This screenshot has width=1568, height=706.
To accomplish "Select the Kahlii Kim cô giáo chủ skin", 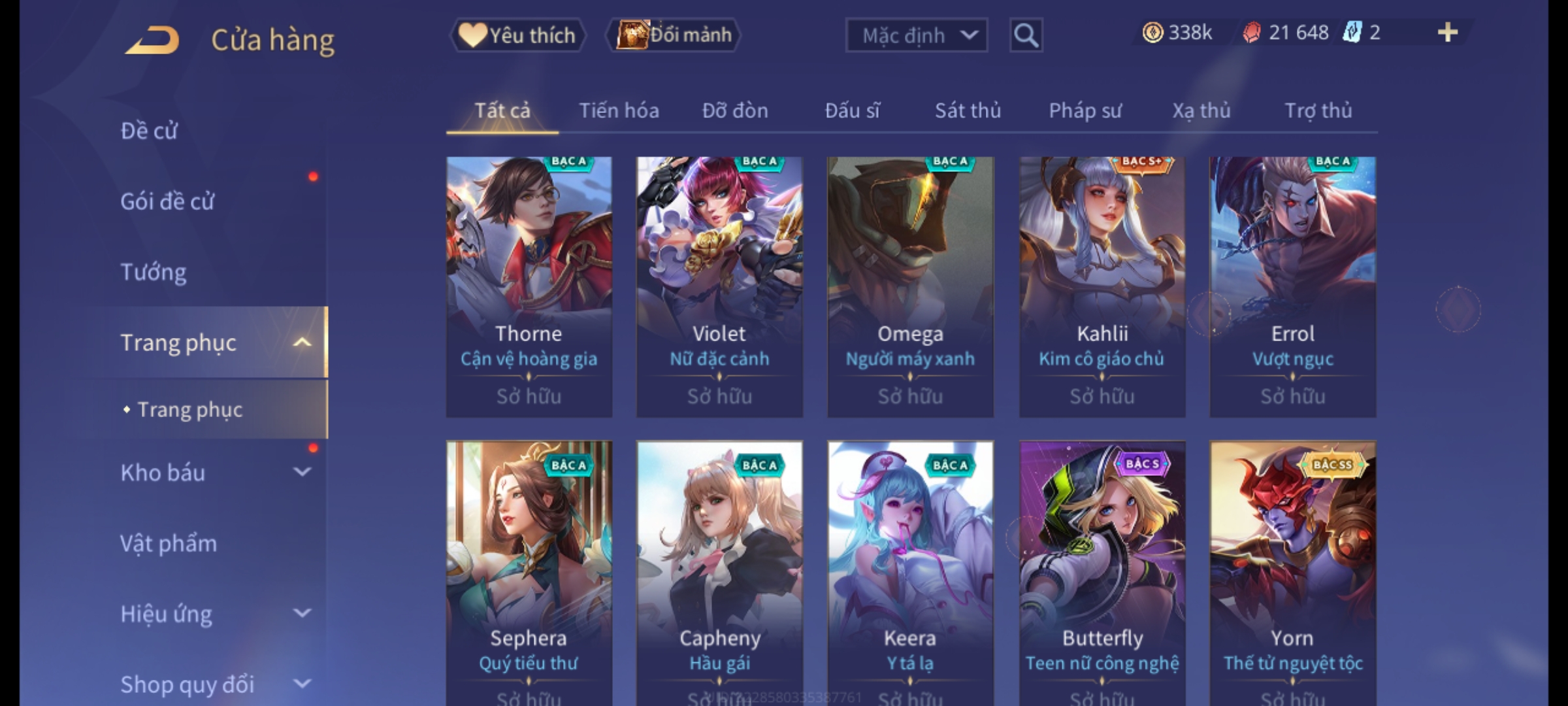I will (x=1102, y=287).
